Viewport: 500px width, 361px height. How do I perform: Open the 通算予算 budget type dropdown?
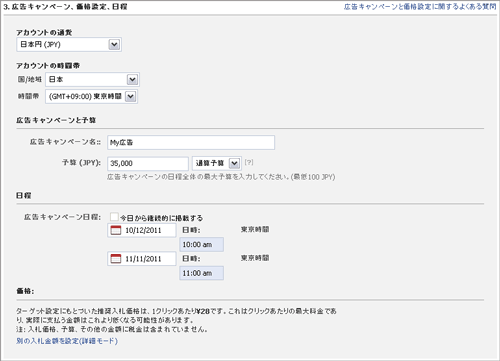[x=217, y=163]
